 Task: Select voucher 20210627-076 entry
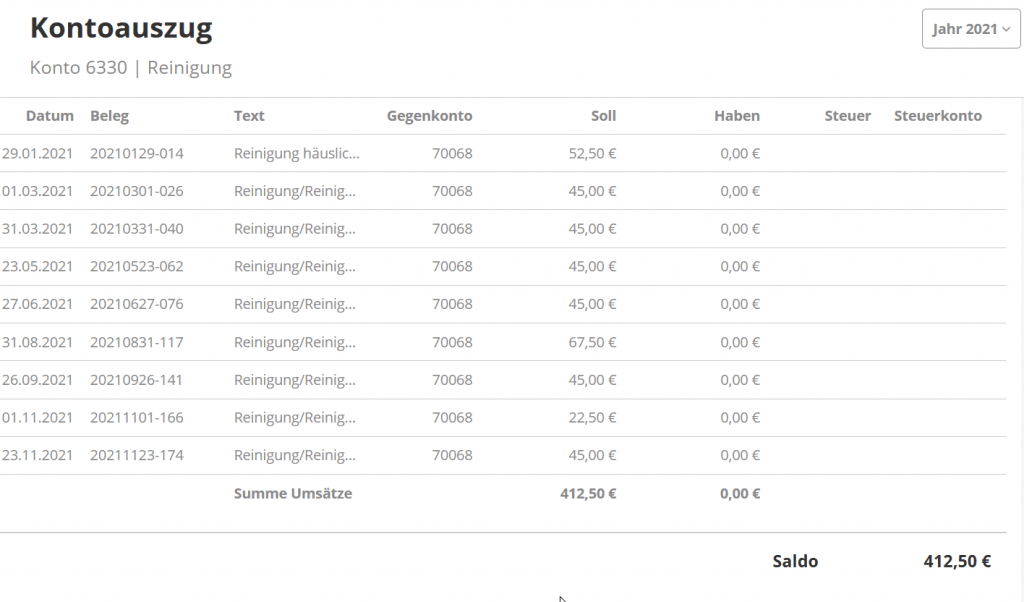[136, 304]
